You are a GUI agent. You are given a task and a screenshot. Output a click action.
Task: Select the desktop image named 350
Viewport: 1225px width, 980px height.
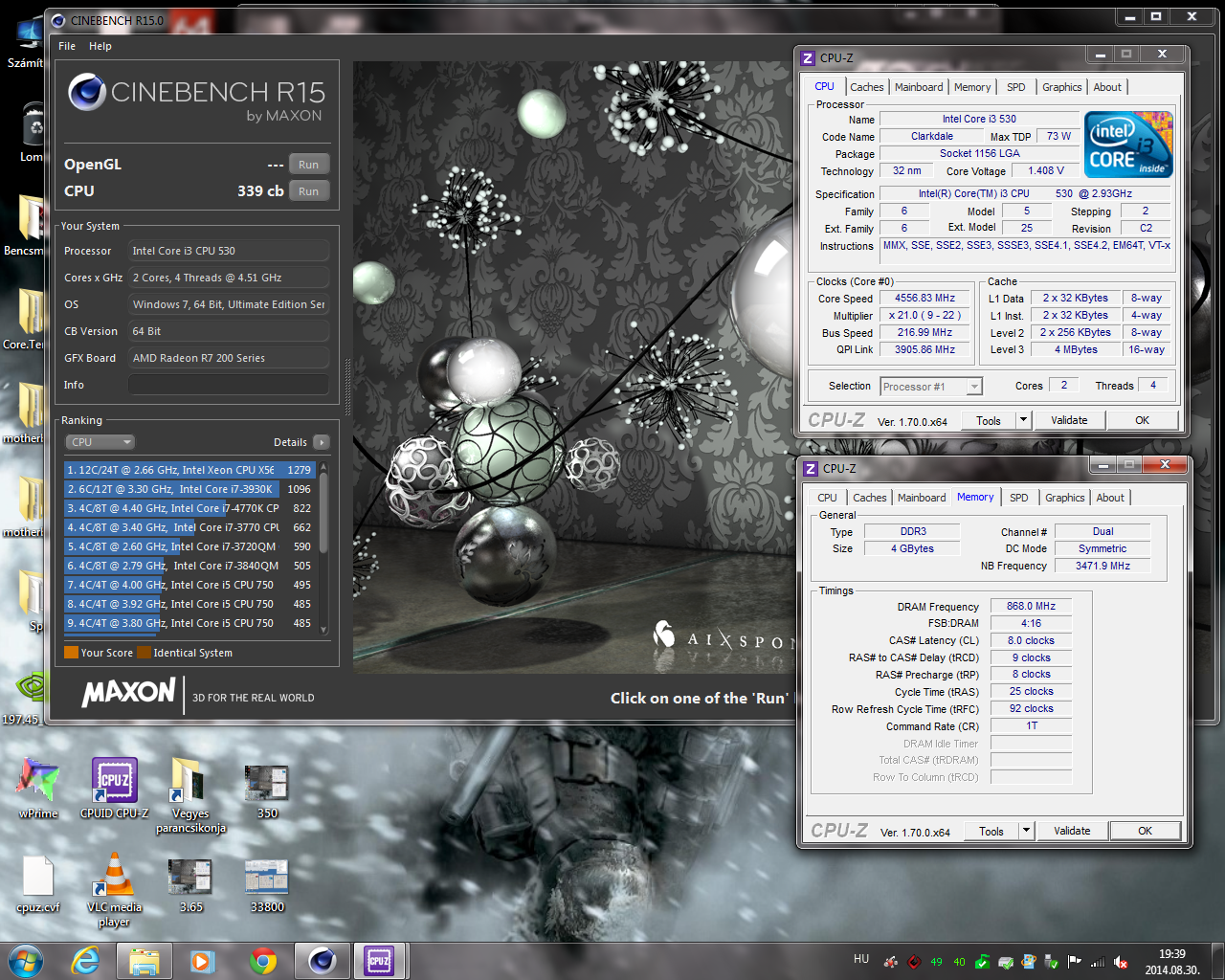coord(267,791)
